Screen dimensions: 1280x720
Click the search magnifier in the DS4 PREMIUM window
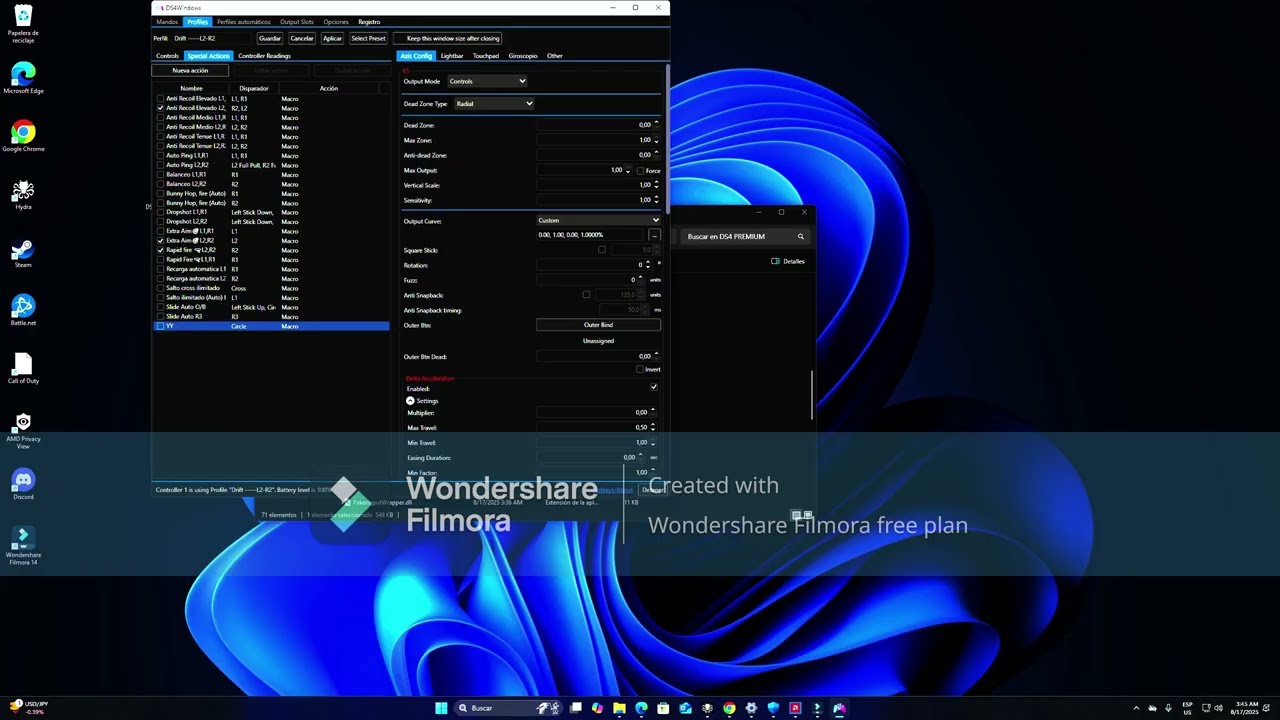pos(800,237)
